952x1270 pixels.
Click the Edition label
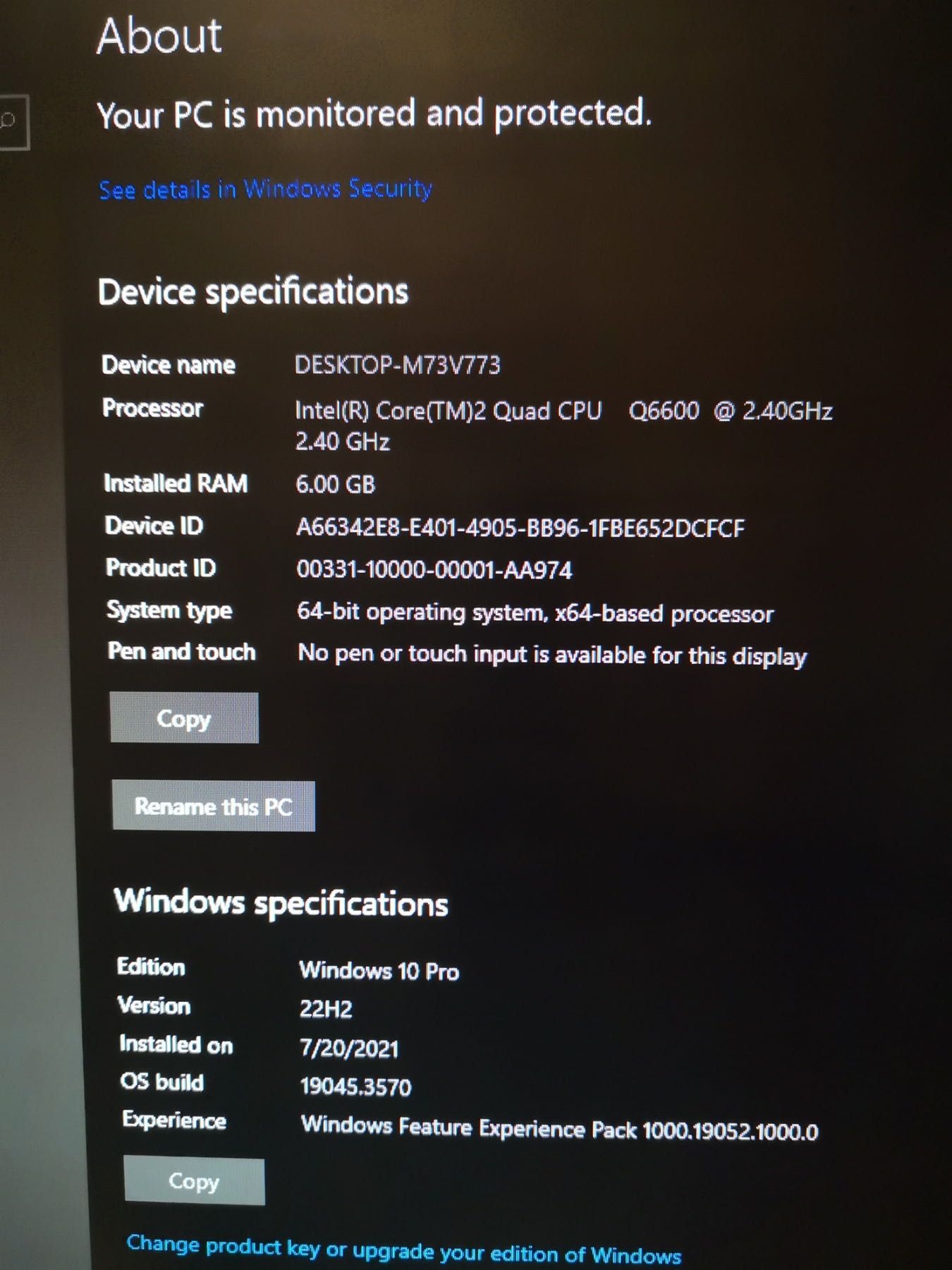(151, 967)
